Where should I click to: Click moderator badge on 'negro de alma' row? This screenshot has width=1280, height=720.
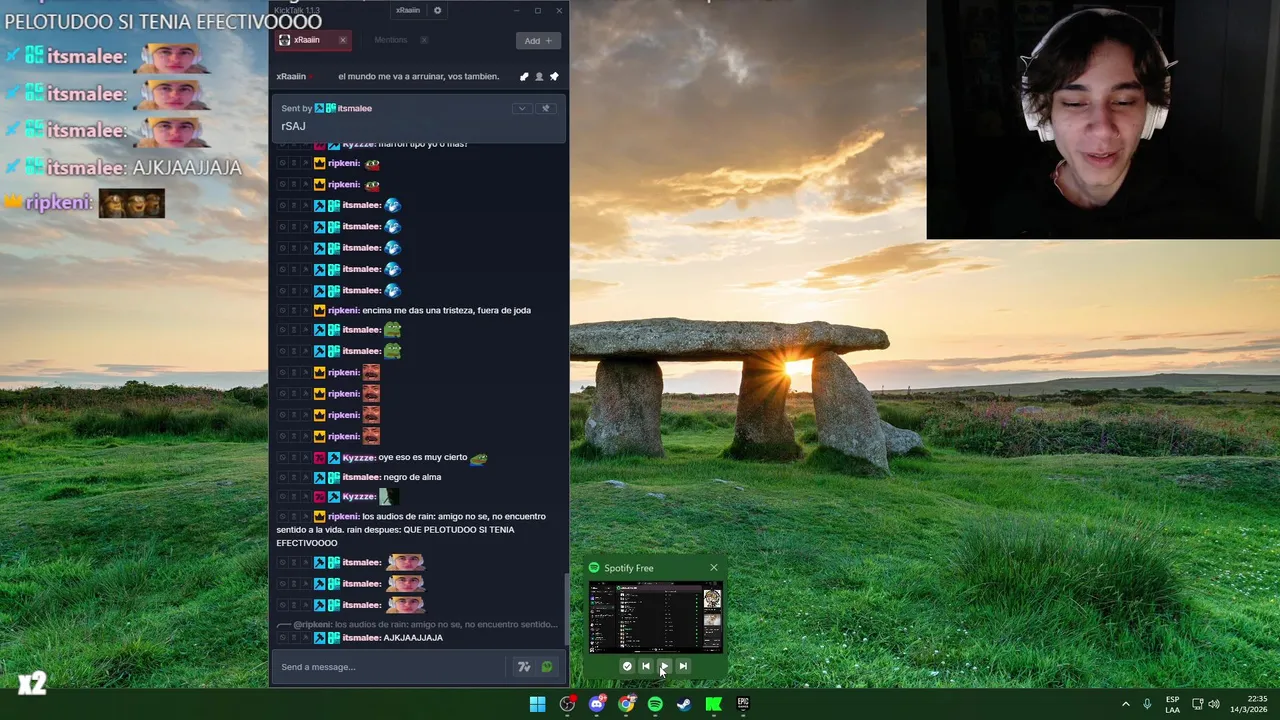[x=320, y=478]
